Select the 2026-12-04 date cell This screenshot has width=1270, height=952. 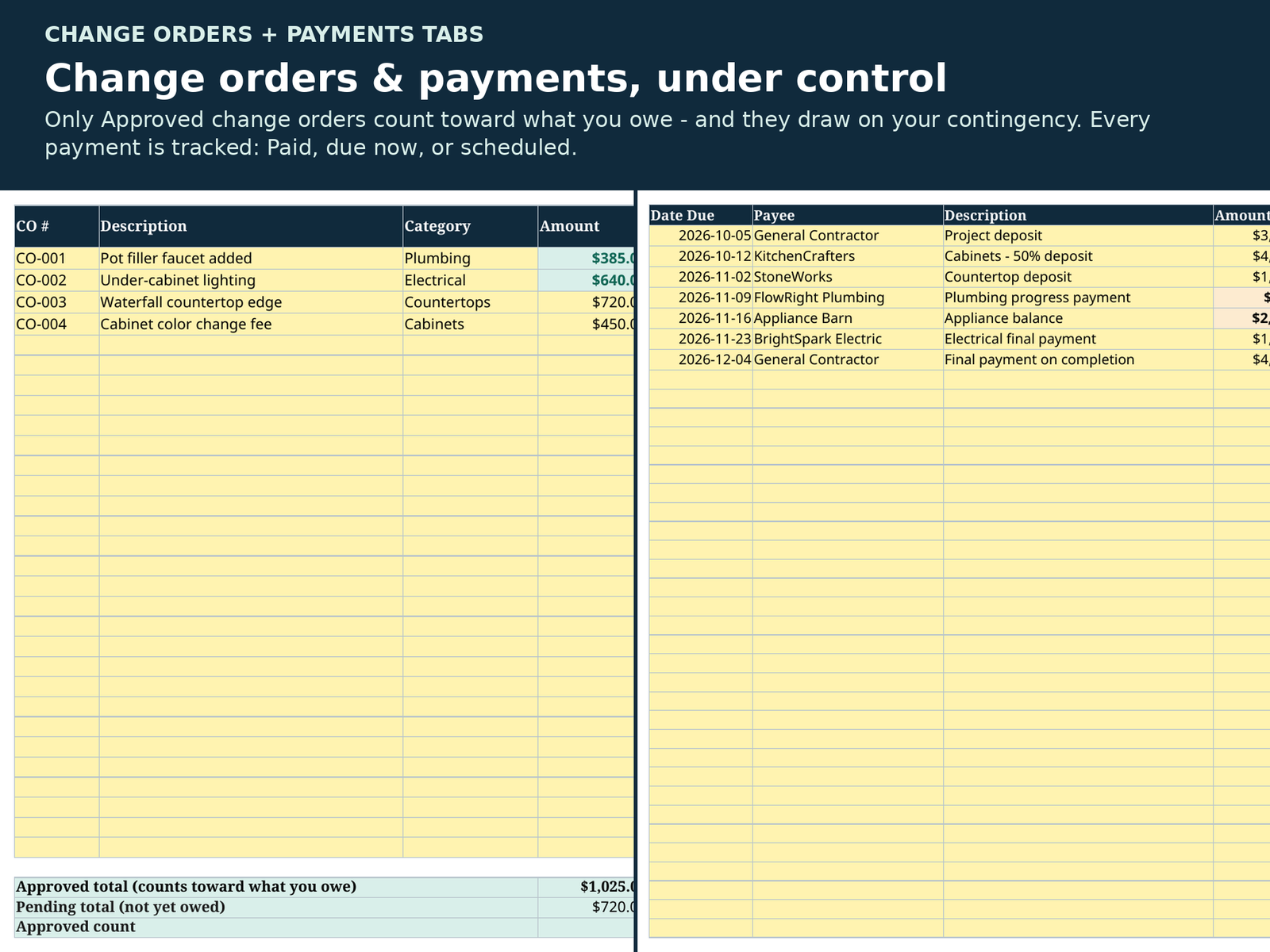click(701, 359)
